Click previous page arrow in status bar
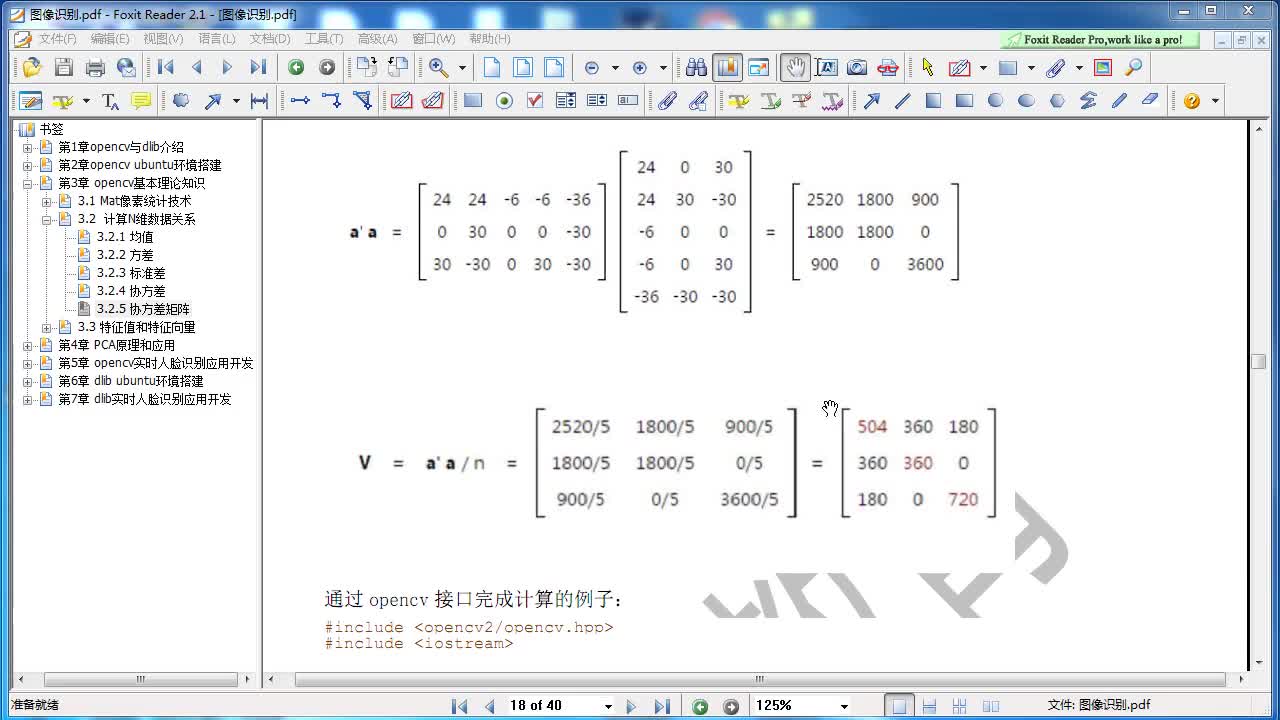 tap(489, 706)
